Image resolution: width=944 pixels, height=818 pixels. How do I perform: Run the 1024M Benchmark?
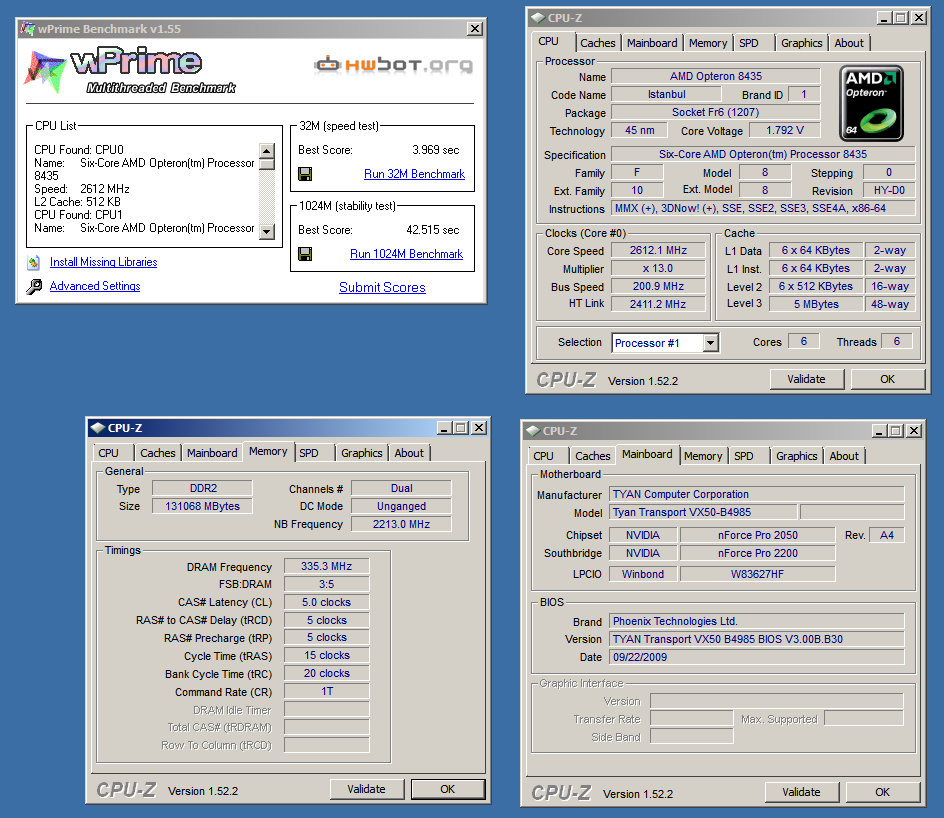pyautogui.click(x=406, y=254)
